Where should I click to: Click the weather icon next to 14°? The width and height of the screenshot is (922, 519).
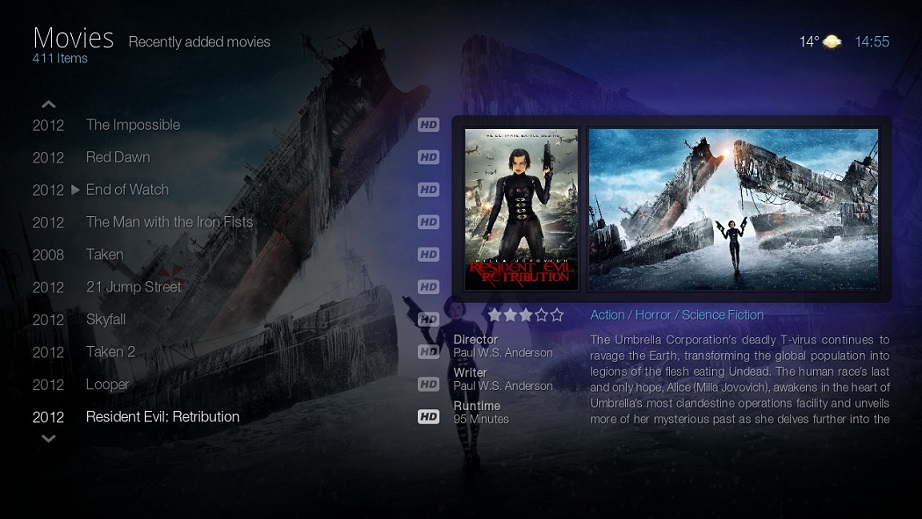[832, 42]
